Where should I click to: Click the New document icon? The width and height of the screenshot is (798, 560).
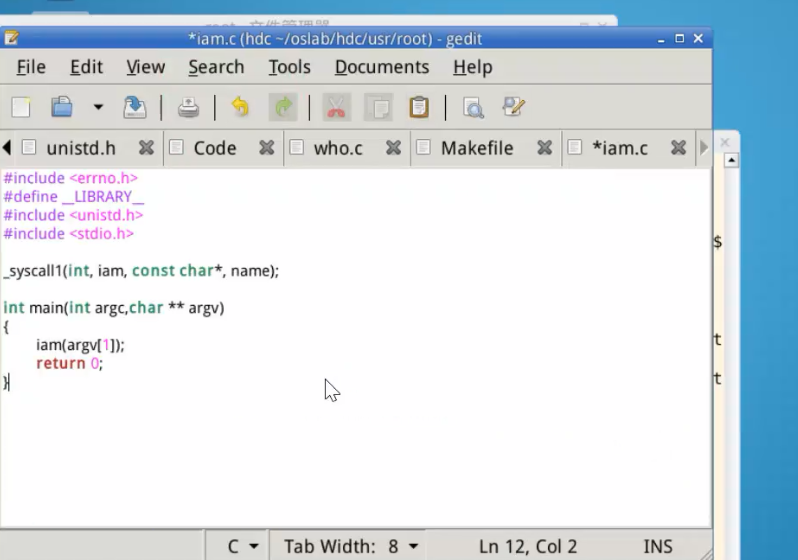pyautogui.click(x=21, y=107)
